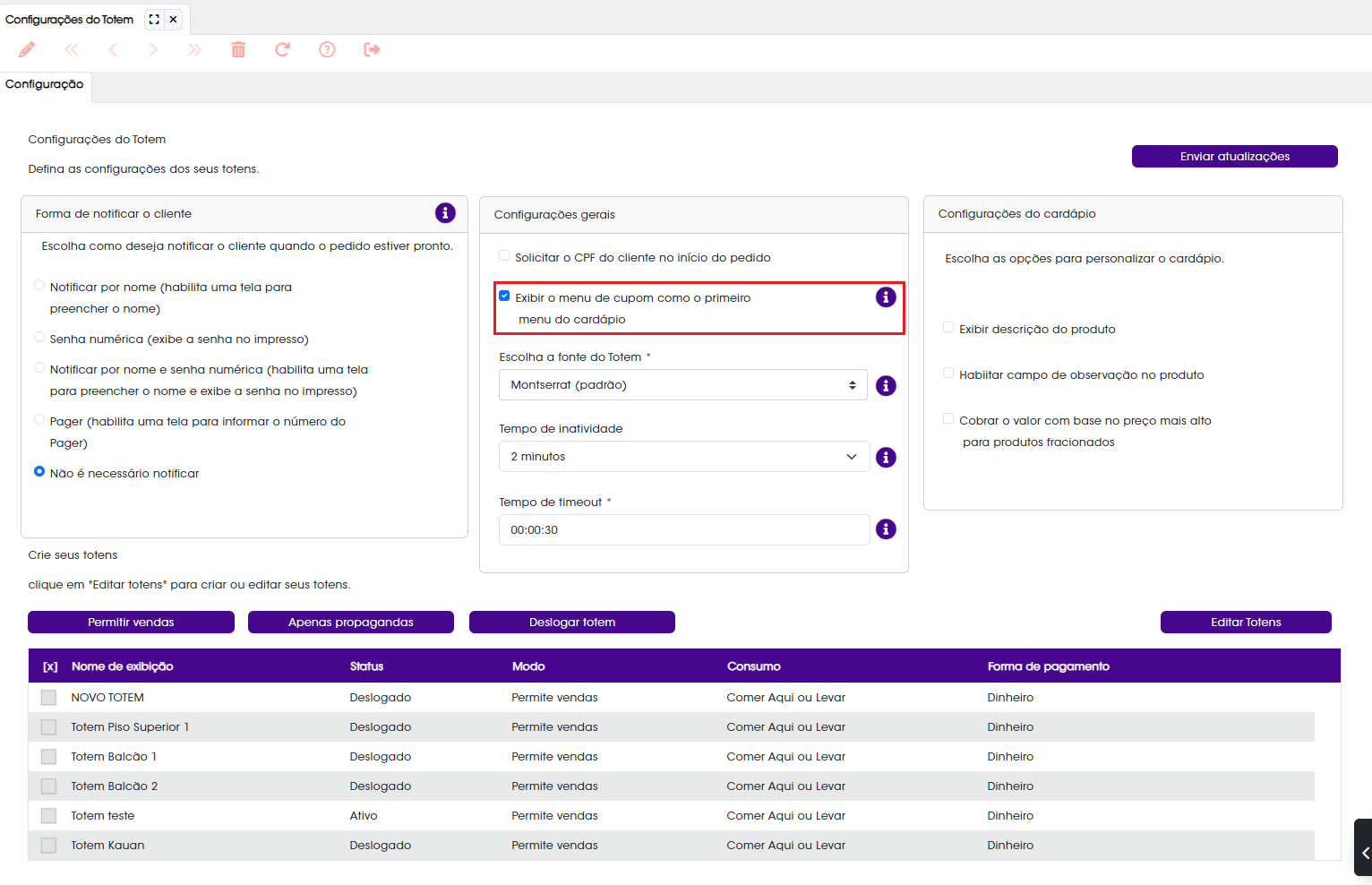Click info icon next to font dropdown
The height and width of the screenshot is (885, 1372).
click(x=886, y=386)
